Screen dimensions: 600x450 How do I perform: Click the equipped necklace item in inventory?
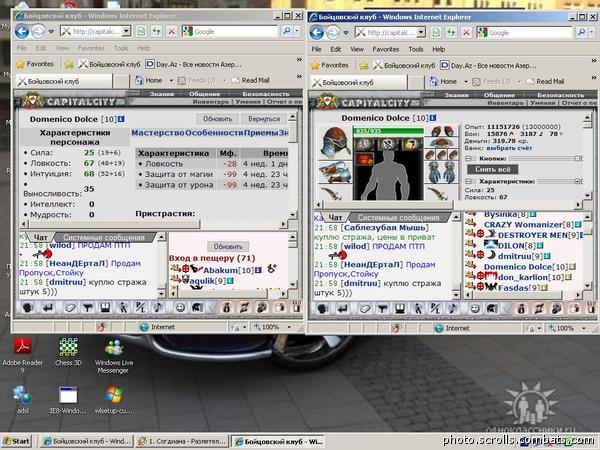(x=441, y=143)
